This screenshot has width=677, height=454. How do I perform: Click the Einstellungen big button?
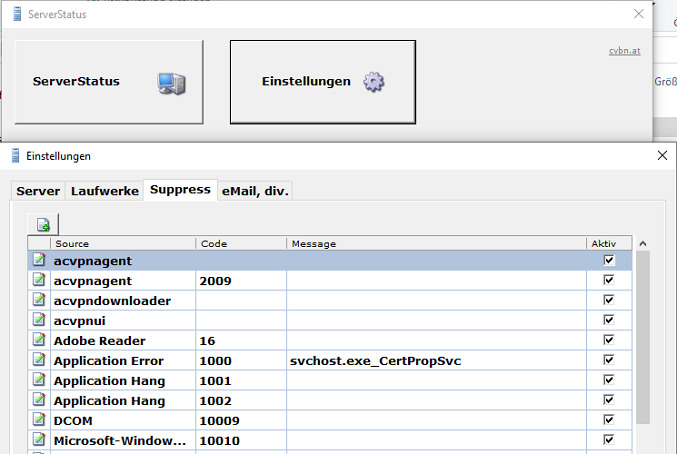coord(323,82)
